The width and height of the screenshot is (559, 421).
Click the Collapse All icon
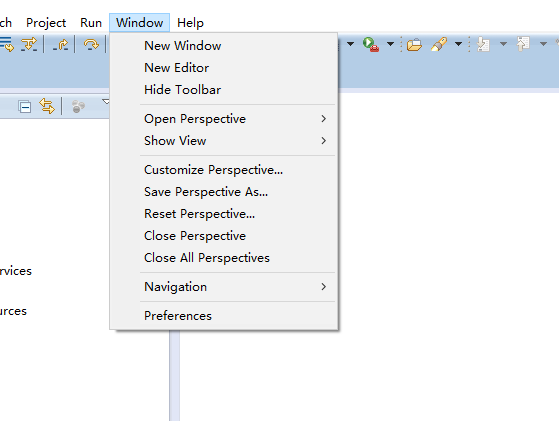25,107
